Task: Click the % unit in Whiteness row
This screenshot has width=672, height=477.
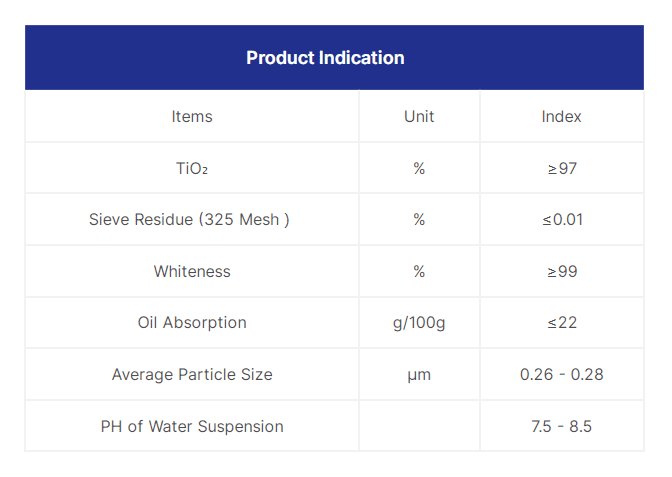Action: (x=419, y=271)
